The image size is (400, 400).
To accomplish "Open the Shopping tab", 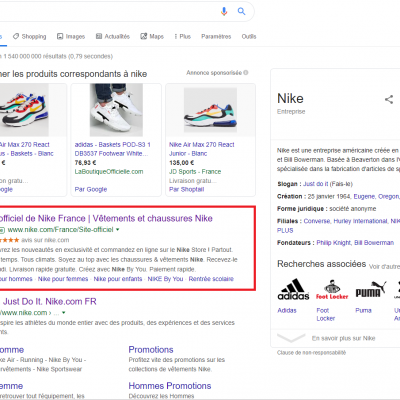I will click(29, 36).
